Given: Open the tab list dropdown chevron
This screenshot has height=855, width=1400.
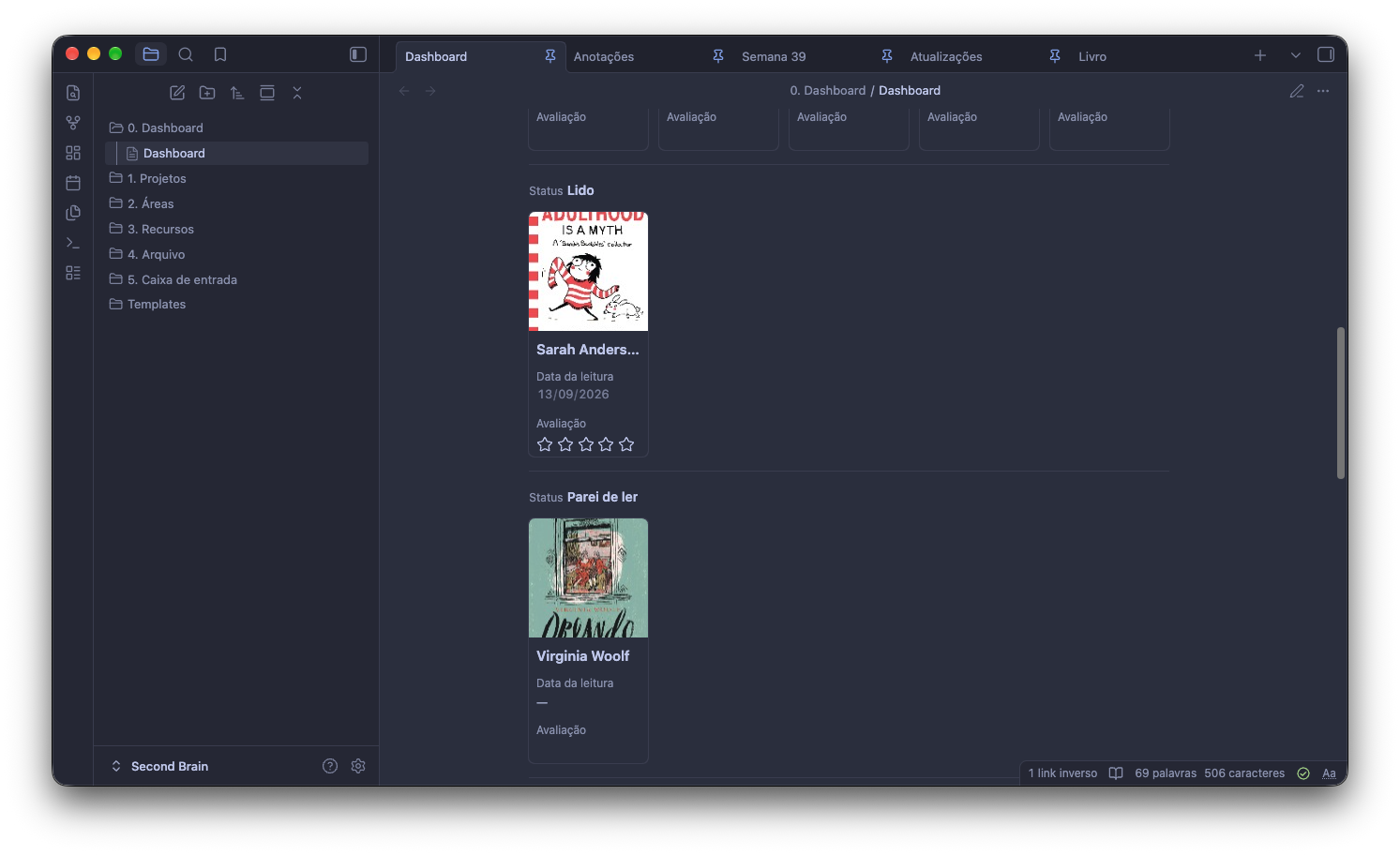Looking at the screenshot, I should 1296,55.
